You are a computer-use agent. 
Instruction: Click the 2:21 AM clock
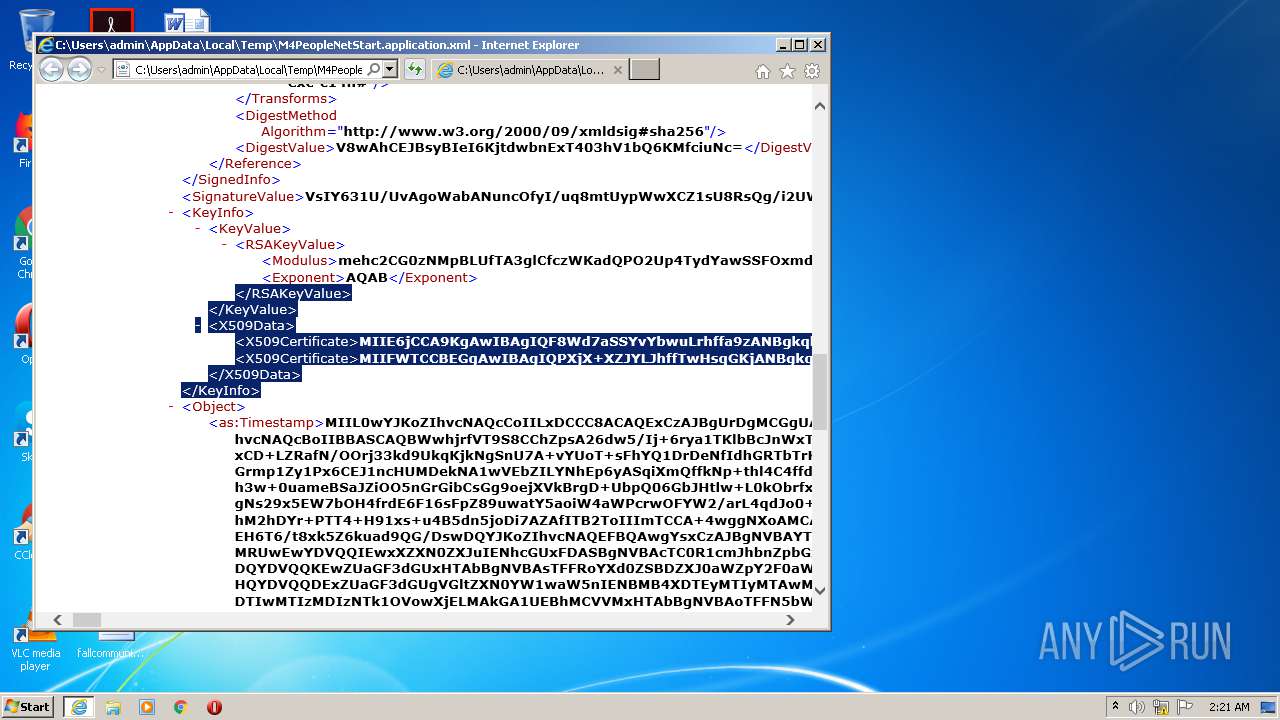1229,706
